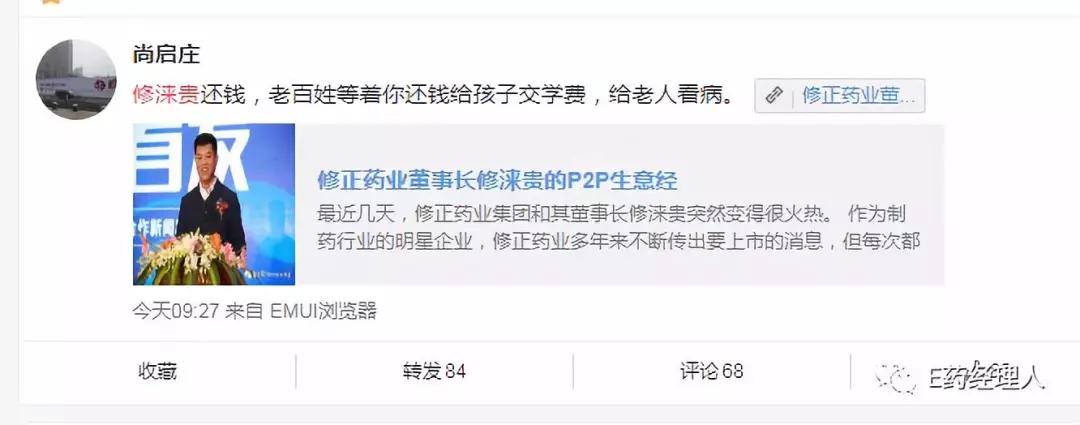Open comments via 评论 68
The width and height of the screenshot is (1080, 425).
pyautogui.click(x=712, y=372)
